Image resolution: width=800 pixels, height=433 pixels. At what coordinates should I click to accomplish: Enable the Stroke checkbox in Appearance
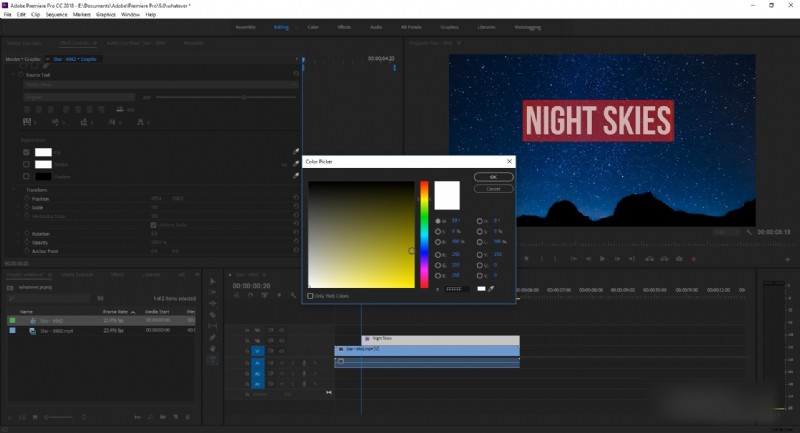(x=27, y=164)
